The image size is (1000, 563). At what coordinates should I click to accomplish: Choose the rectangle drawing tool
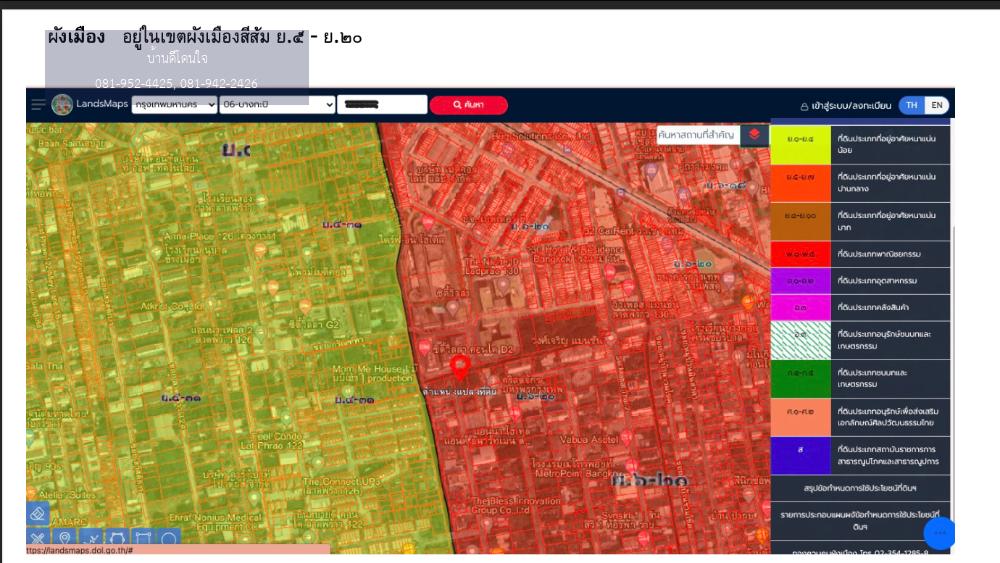click(142, 540)
